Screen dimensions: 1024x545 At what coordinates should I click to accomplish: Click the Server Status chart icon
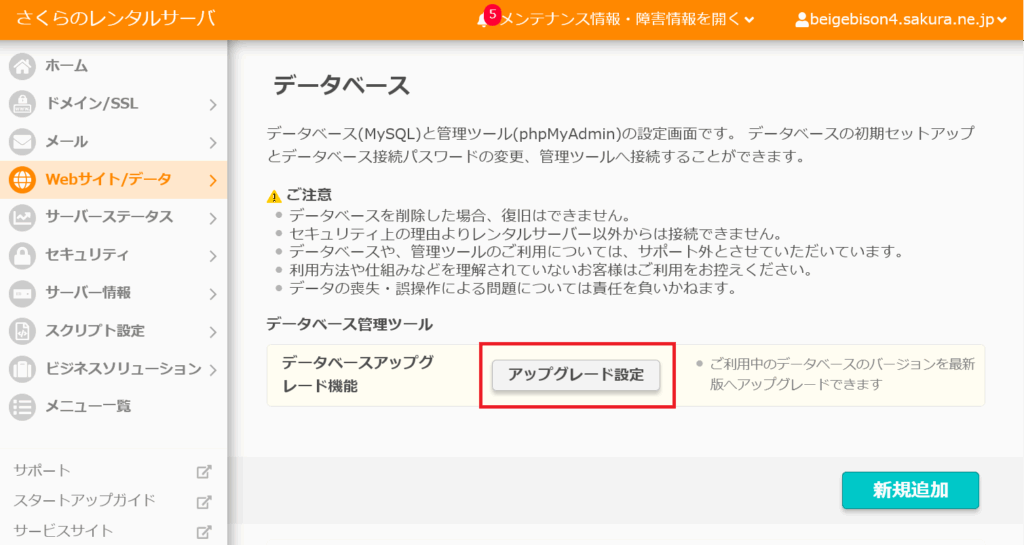coord(22,217)
